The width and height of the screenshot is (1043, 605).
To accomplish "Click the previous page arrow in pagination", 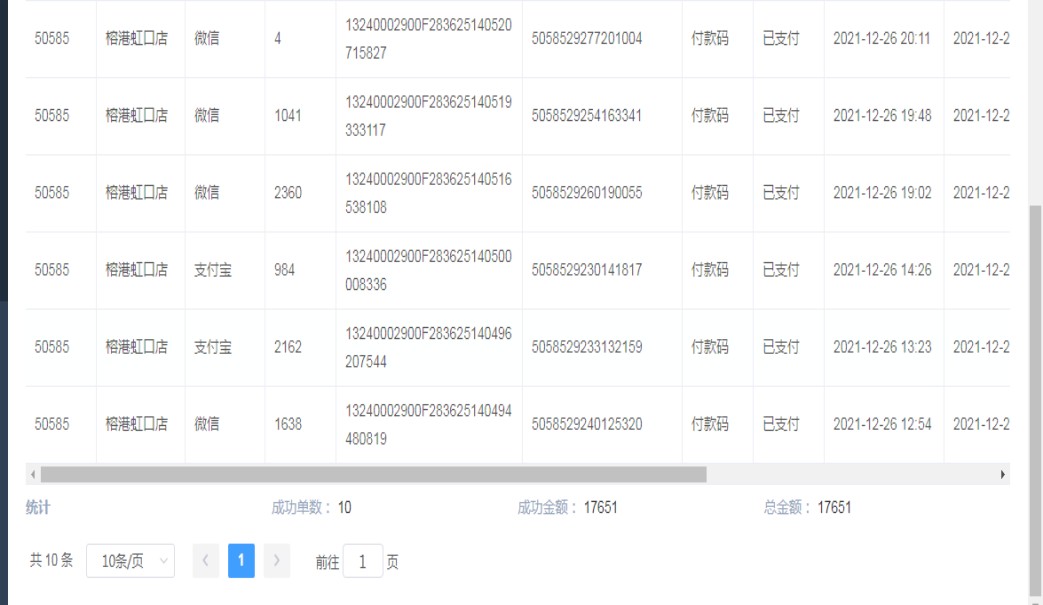I will pos(205,561).
